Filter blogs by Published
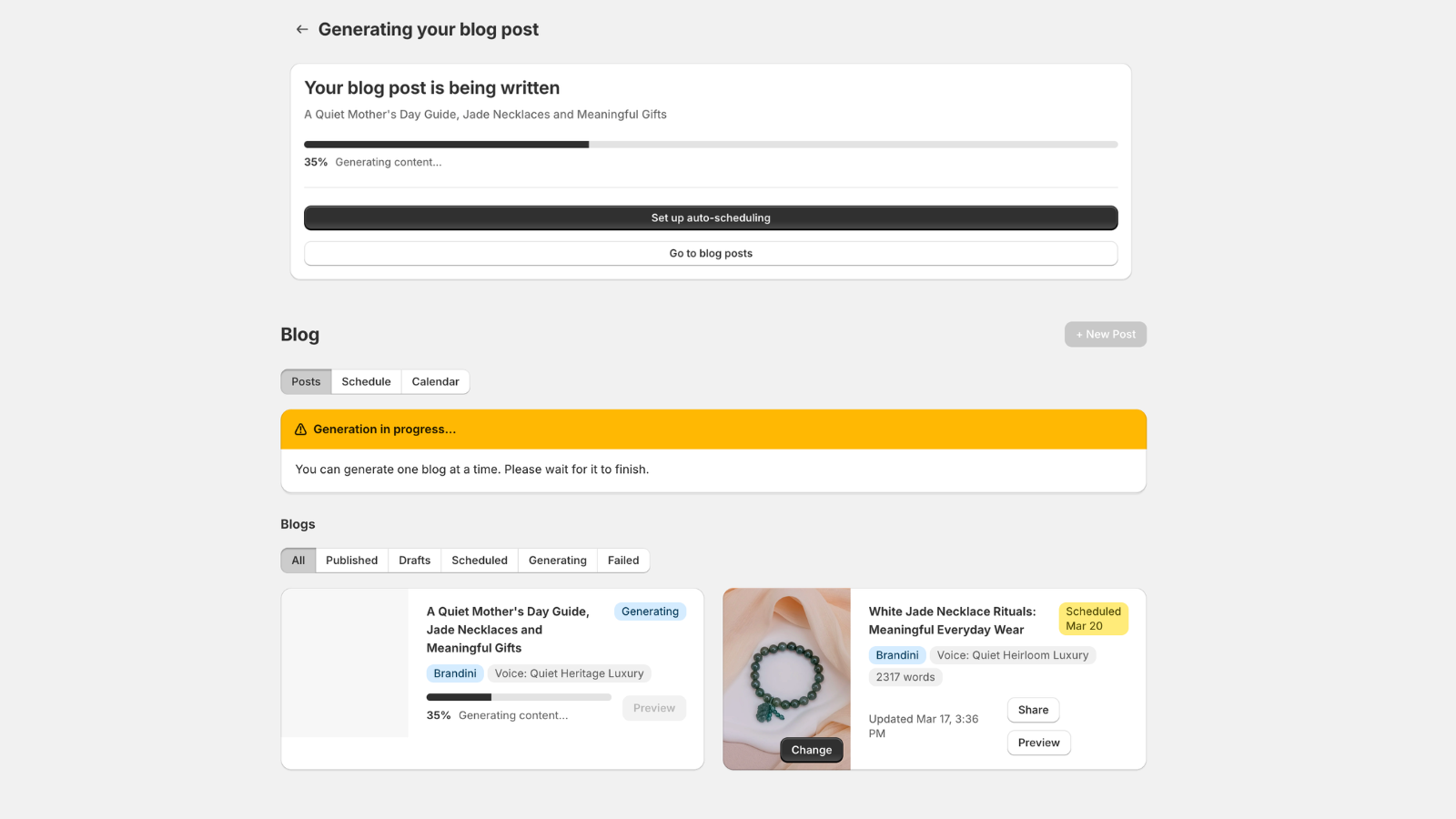This screenshot has width=1456, height=819. 351,561
